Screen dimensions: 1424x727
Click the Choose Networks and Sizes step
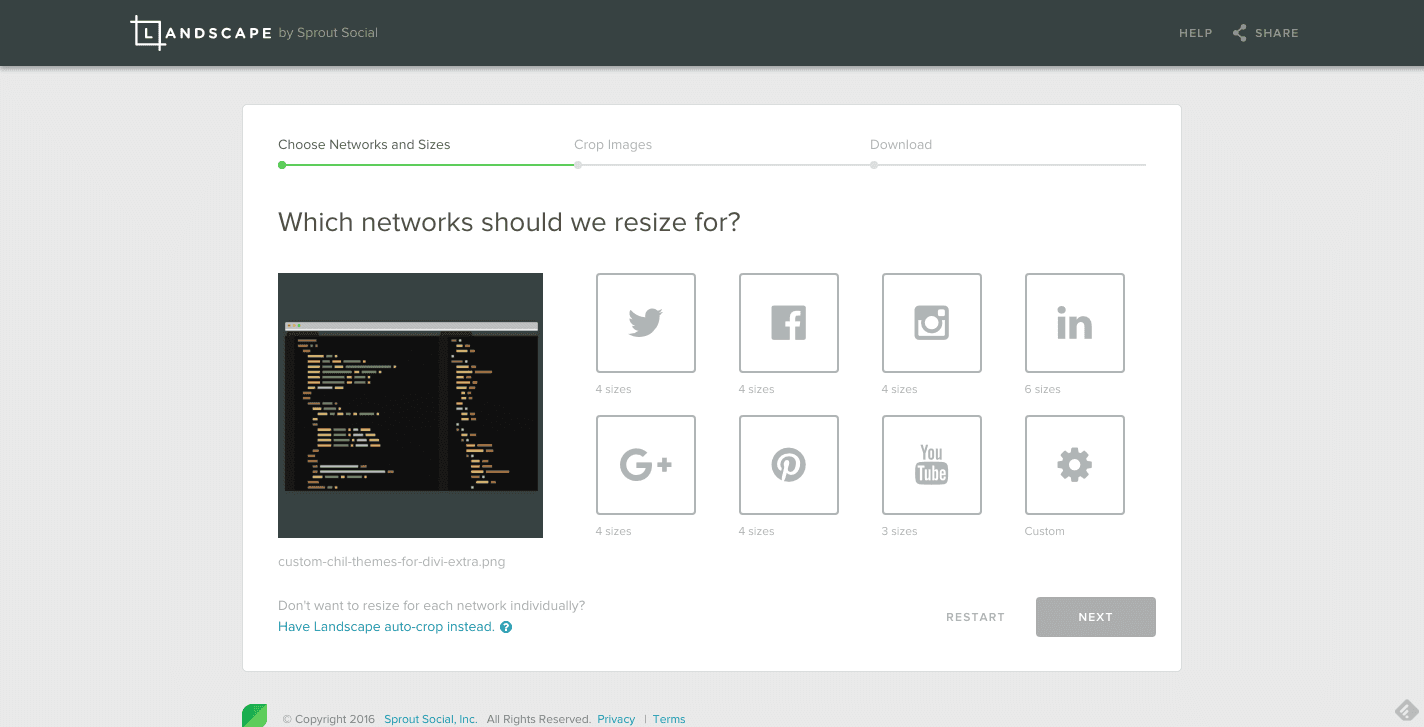click(364, 145)
